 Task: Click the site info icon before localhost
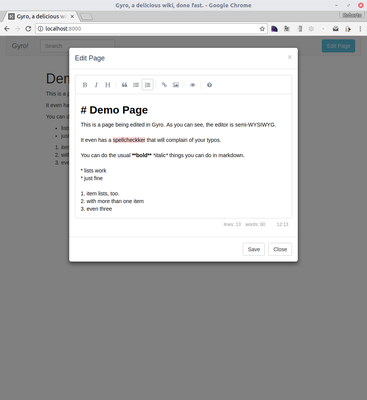point(40,29)
